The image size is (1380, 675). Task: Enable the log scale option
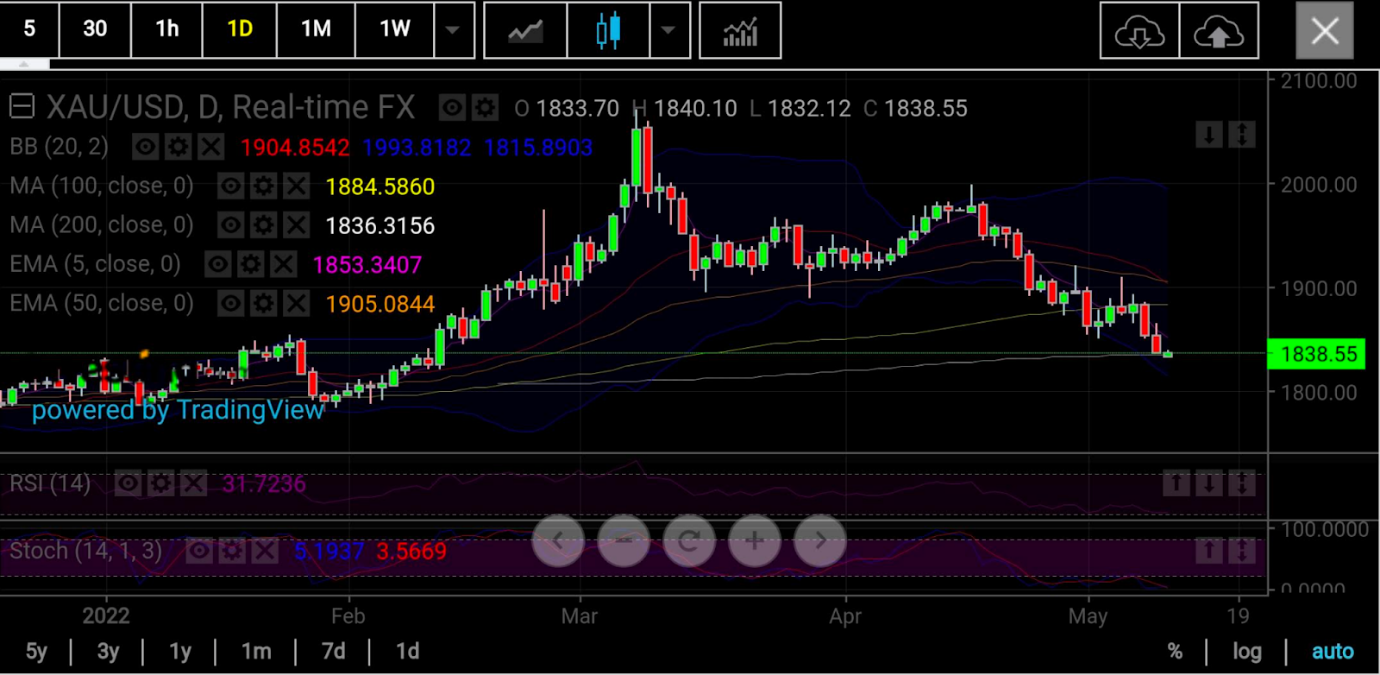click(x=1246, y=652)
